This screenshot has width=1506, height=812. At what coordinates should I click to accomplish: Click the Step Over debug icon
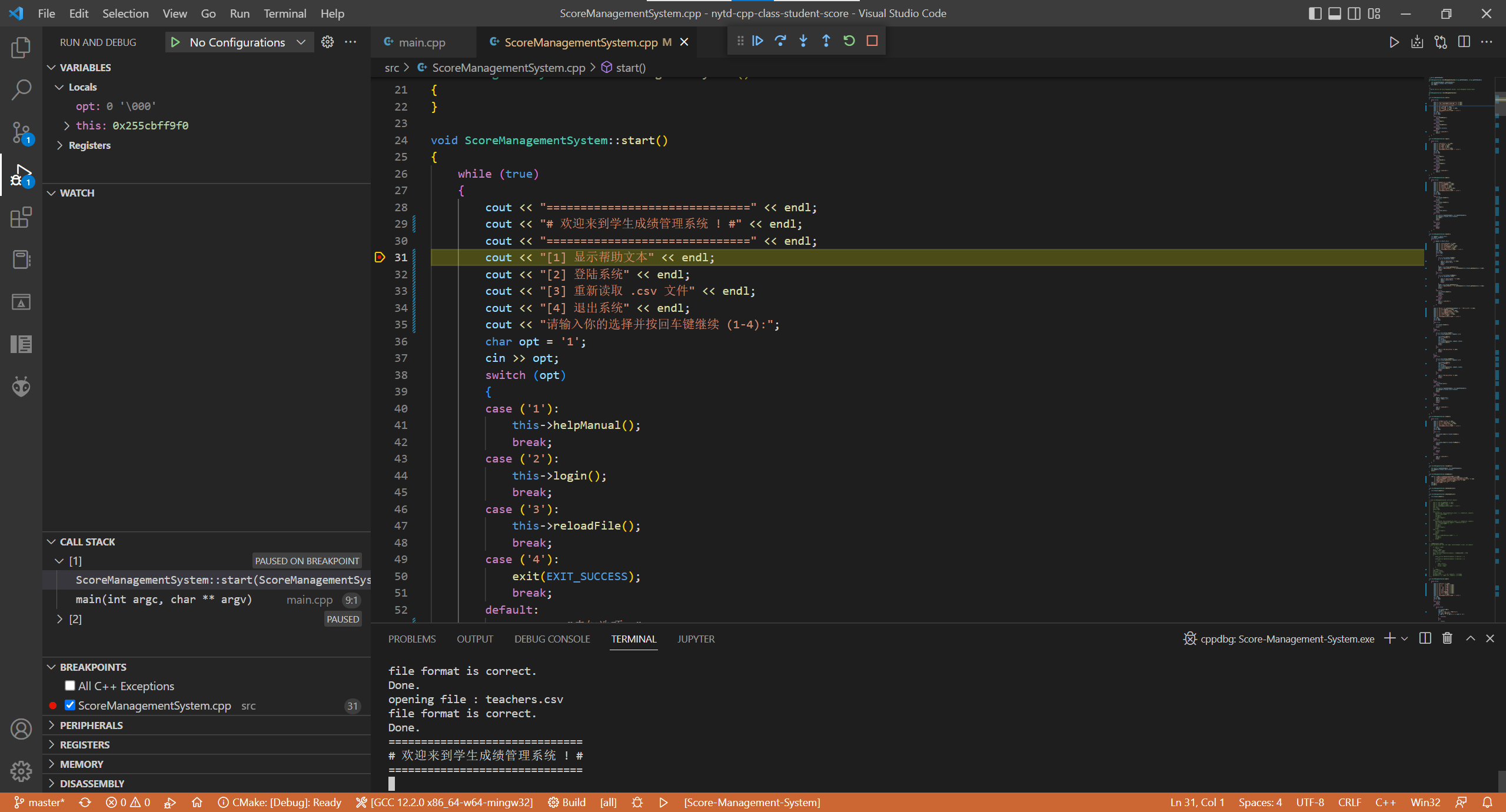780,41
